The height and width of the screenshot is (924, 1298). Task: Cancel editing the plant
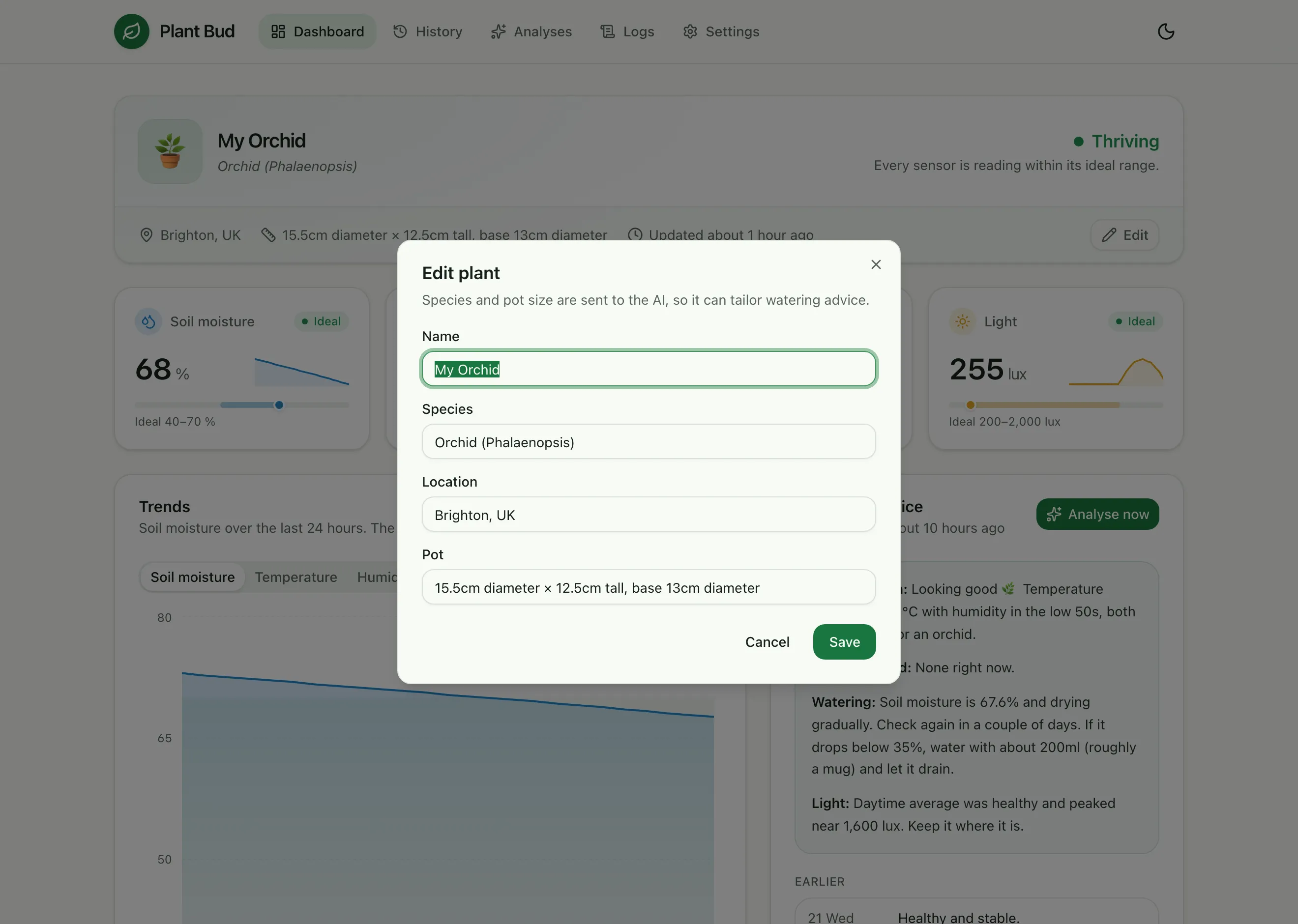(x=767, y=642)
